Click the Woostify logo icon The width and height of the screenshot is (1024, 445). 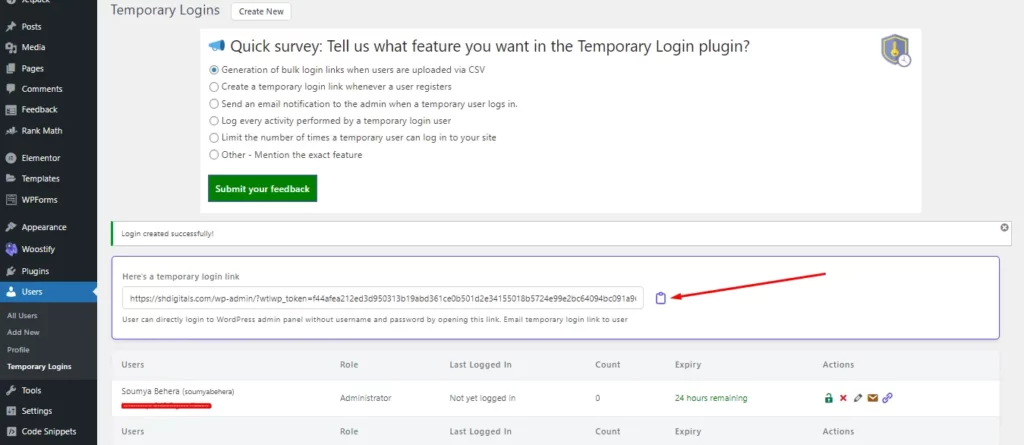tap(10, 249)
